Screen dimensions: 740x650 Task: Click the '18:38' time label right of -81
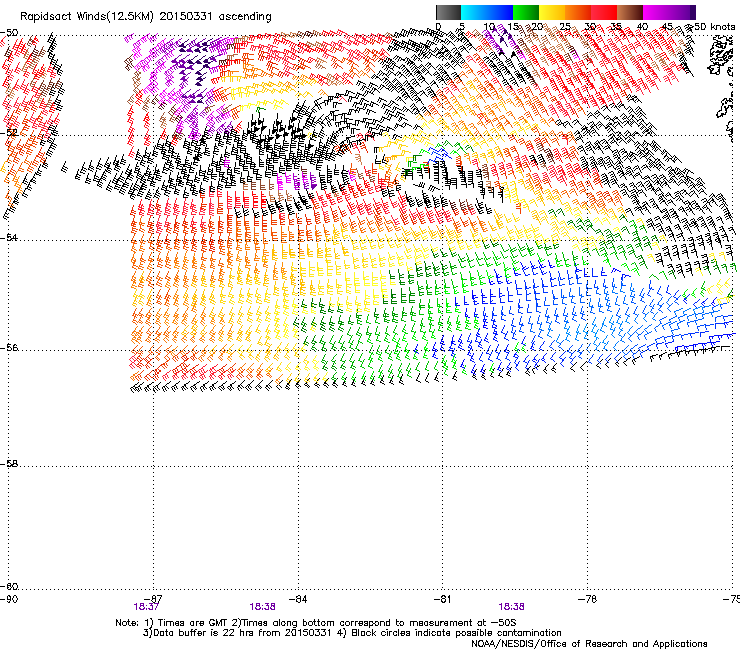[512, 607]
